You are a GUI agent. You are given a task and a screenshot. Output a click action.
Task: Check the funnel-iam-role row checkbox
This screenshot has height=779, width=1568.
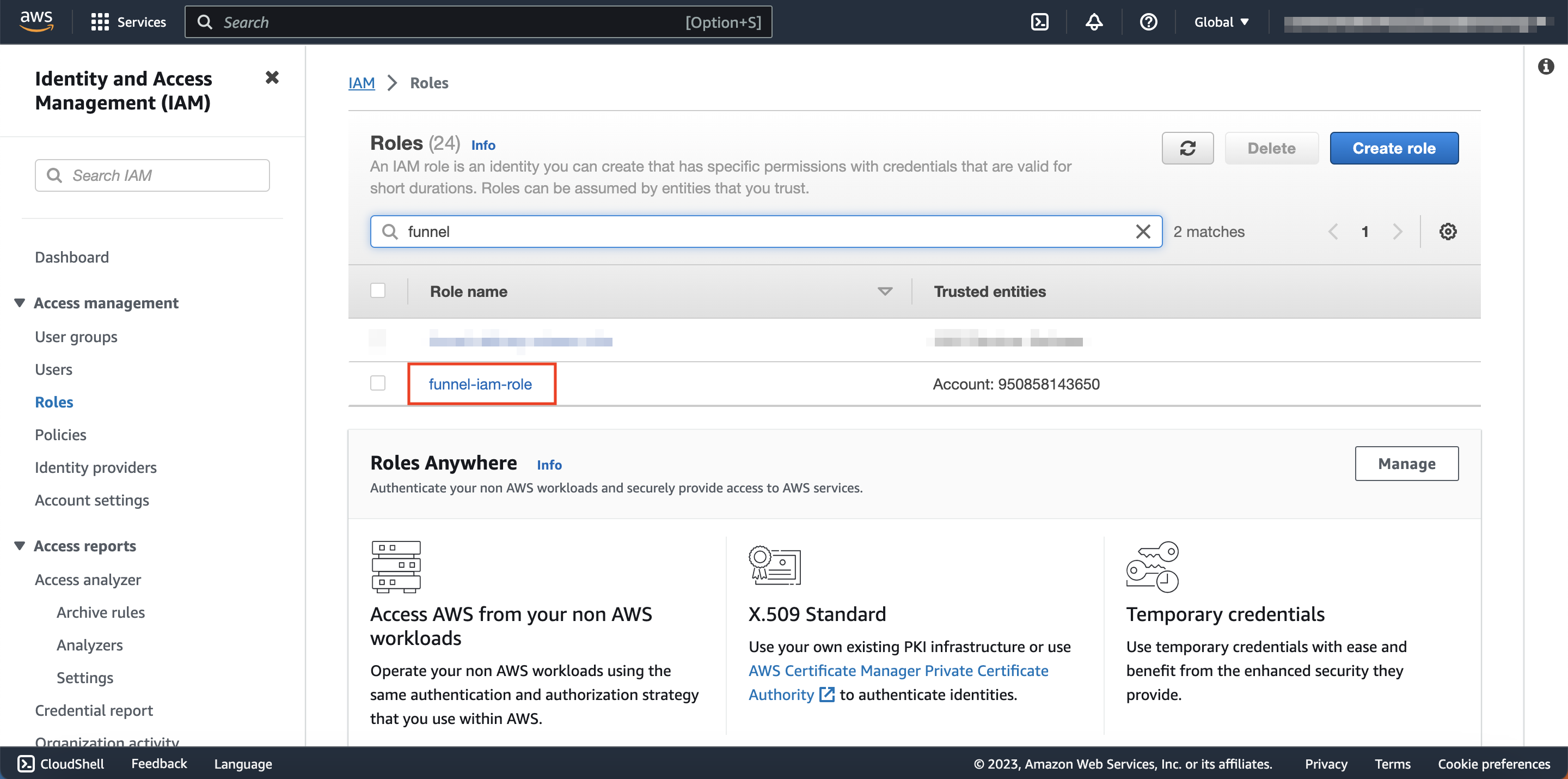(x=378, y=383)
